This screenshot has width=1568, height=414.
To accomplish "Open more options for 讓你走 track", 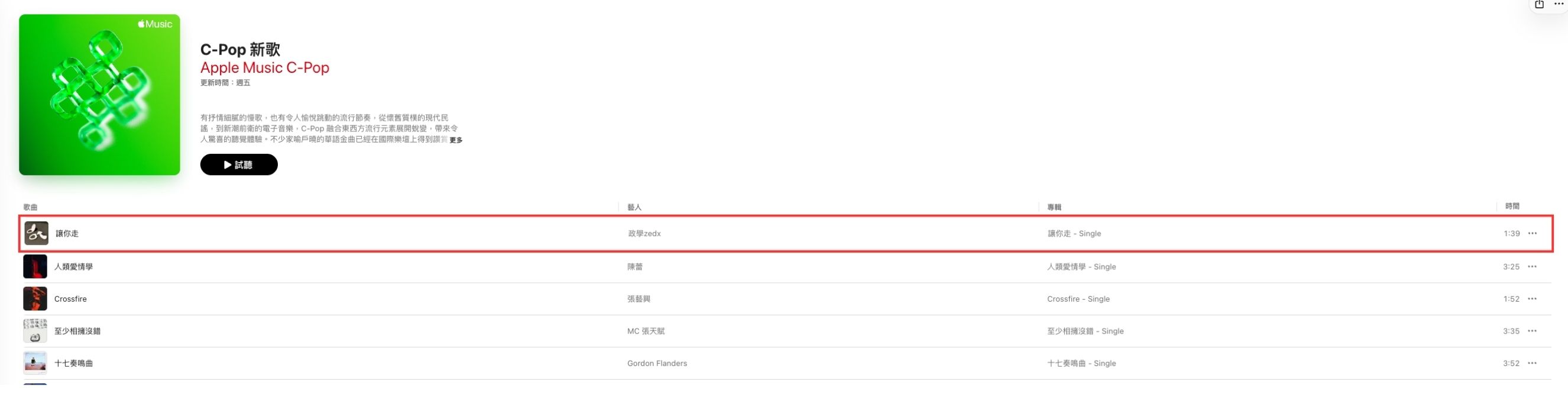I will pyautogui.click(x=1532, y=233).
